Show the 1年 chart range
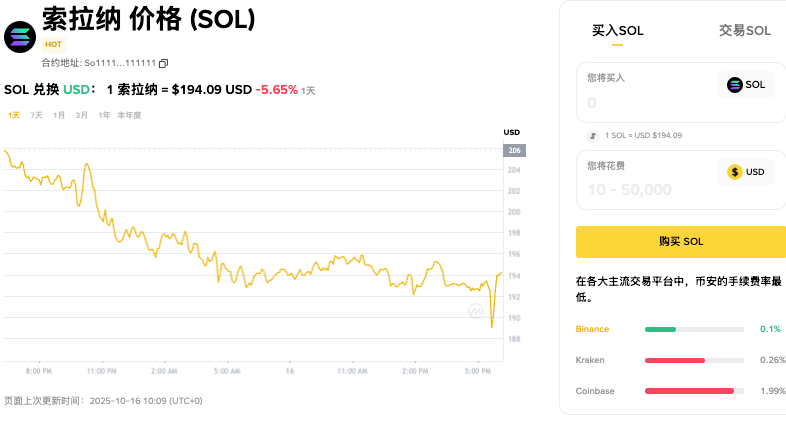Viewport: 786px width, 428px height. tap(104, 115)
